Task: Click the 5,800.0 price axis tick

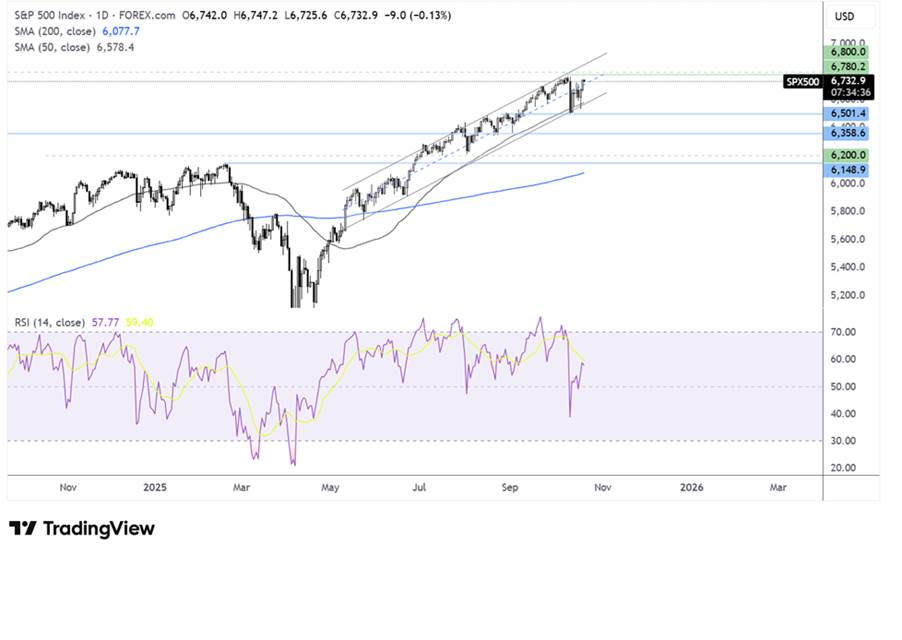Action: pyautogui.click(x=847, y=211)
